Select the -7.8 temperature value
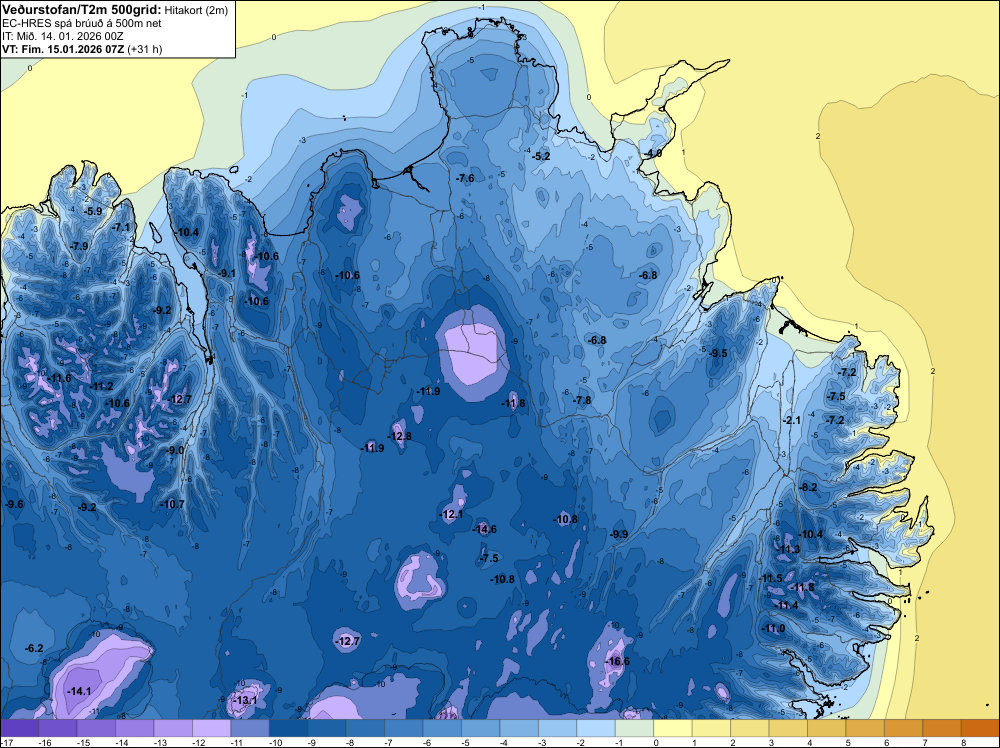The height and width of the screenshot is (748, 1000). tap(582, 400)
